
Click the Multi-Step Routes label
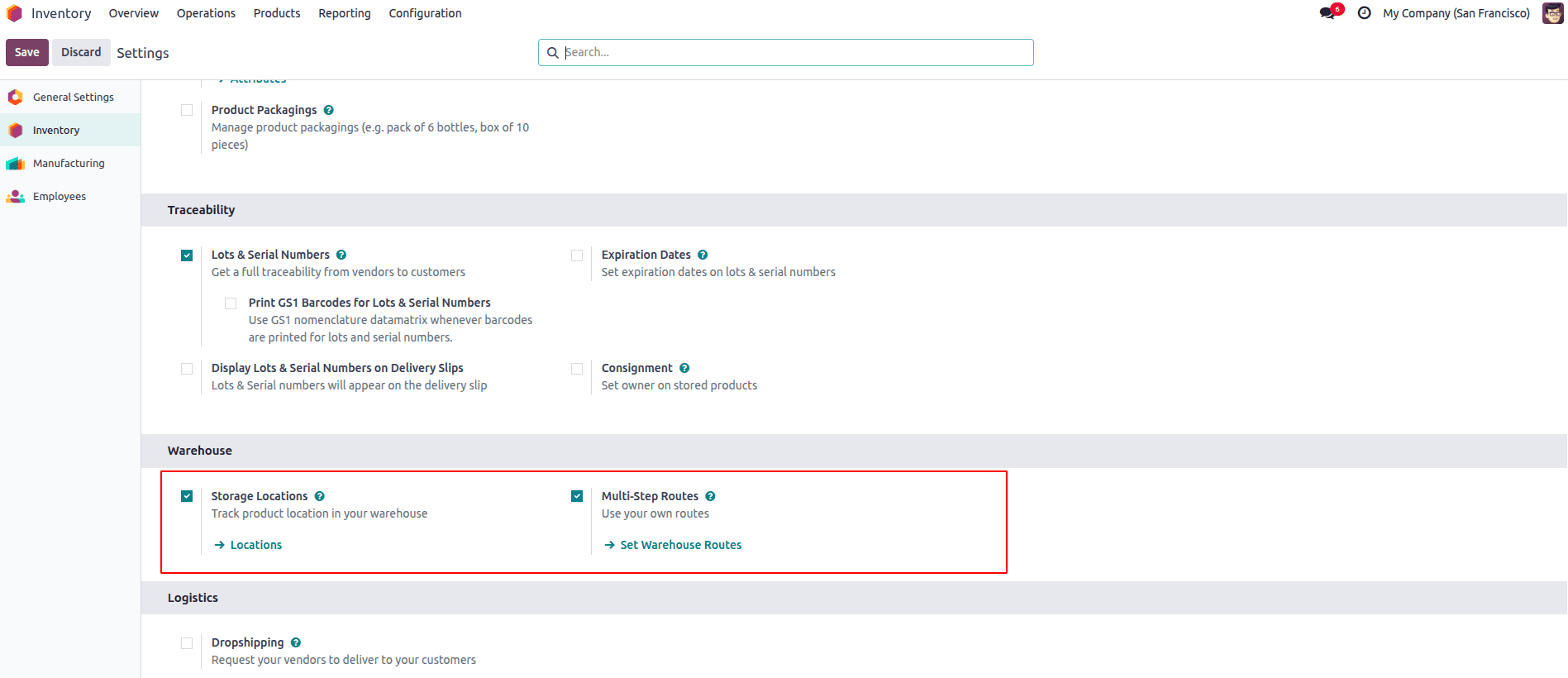pos(650,496)
